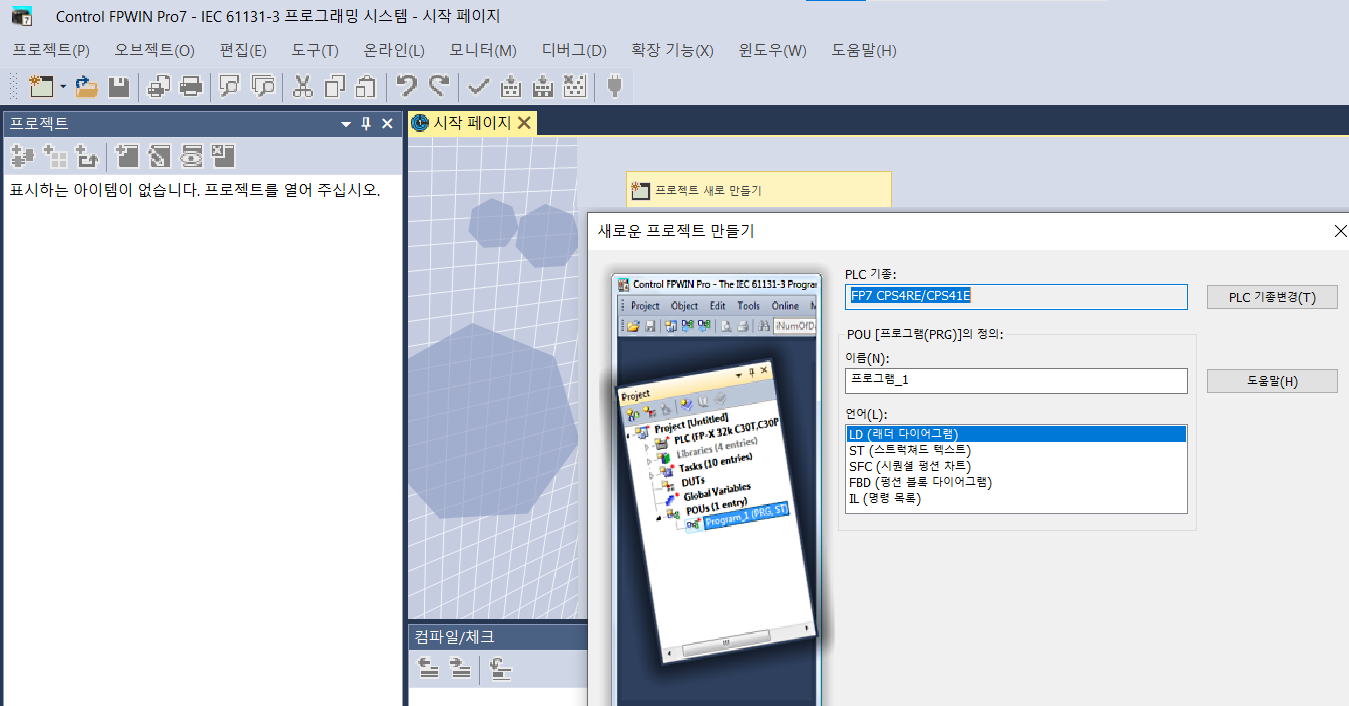1349x706 pixels.
Task: Click the Save floppy disk icon
Action: tap(119, 87)
